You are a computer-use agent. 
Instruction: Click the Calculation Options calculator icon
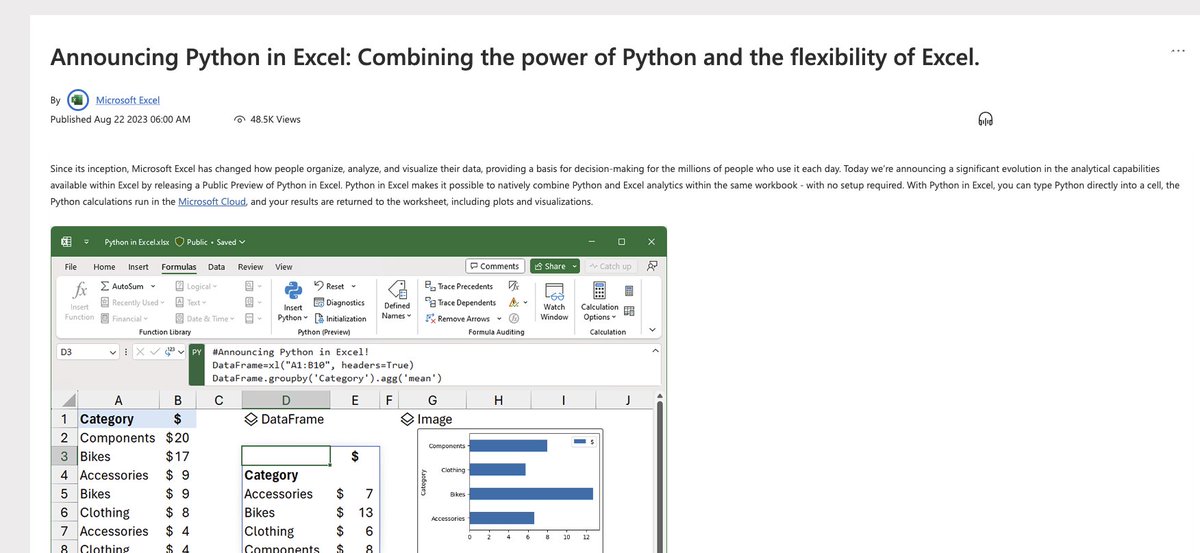[x=600, y=290]
